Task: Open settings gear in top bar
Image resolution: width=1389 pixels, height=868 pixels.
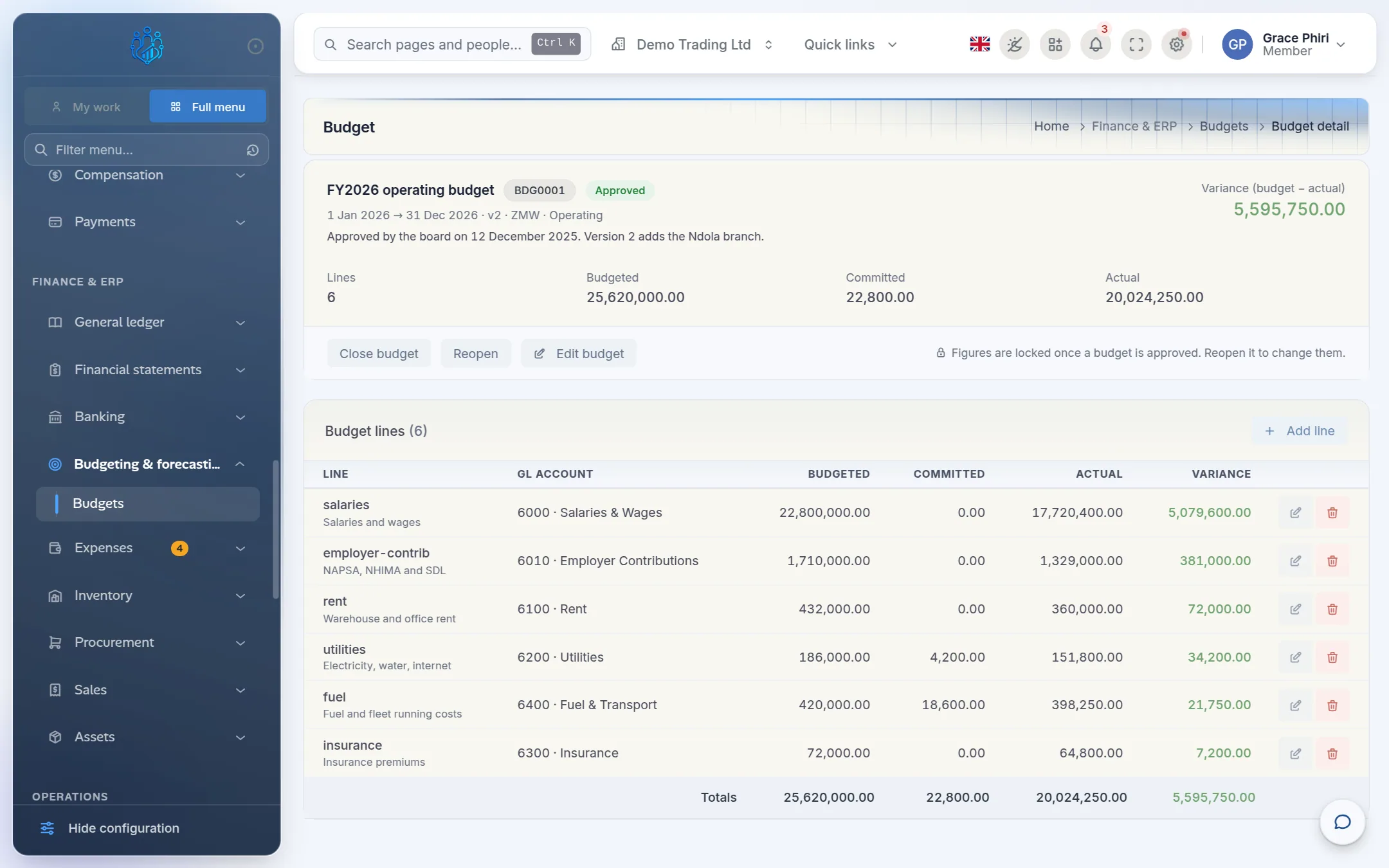Action: tap(1177, 44)
